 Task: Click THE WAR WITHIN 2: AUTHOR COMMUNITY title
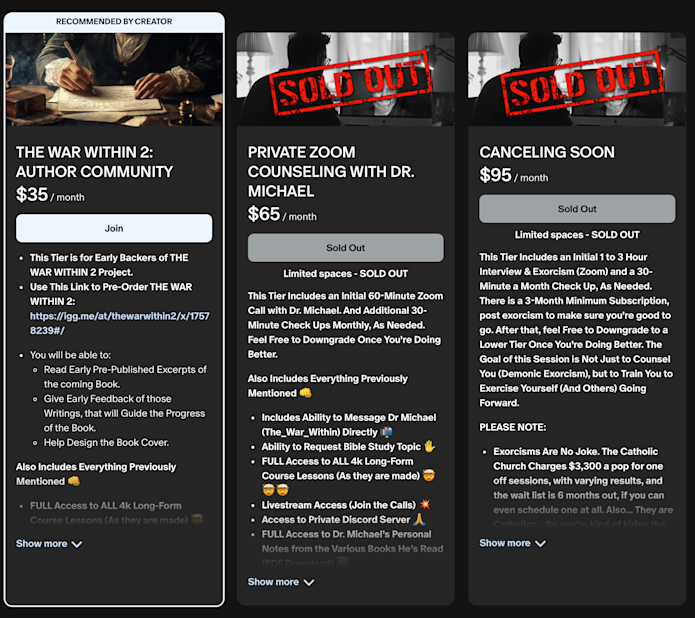94,162
